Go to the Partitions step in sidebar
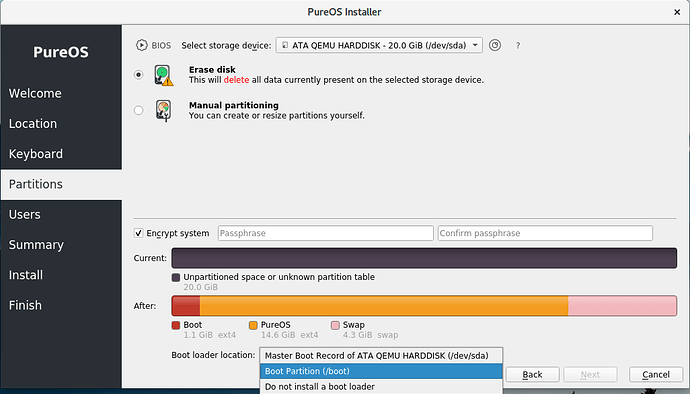Screen dimensions: 690x394 [x=61, y=184]
